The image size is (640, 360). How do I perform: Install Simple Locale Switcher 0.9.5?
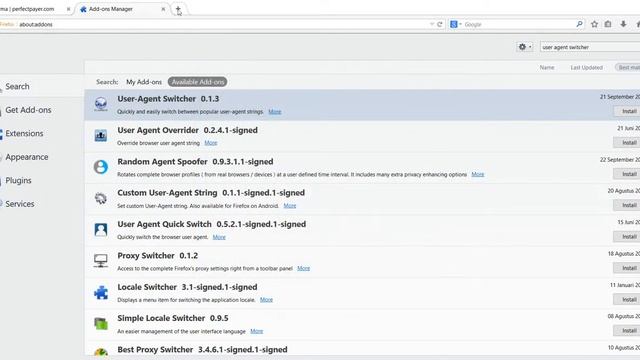pyautogui.click(x=627, y=331)
